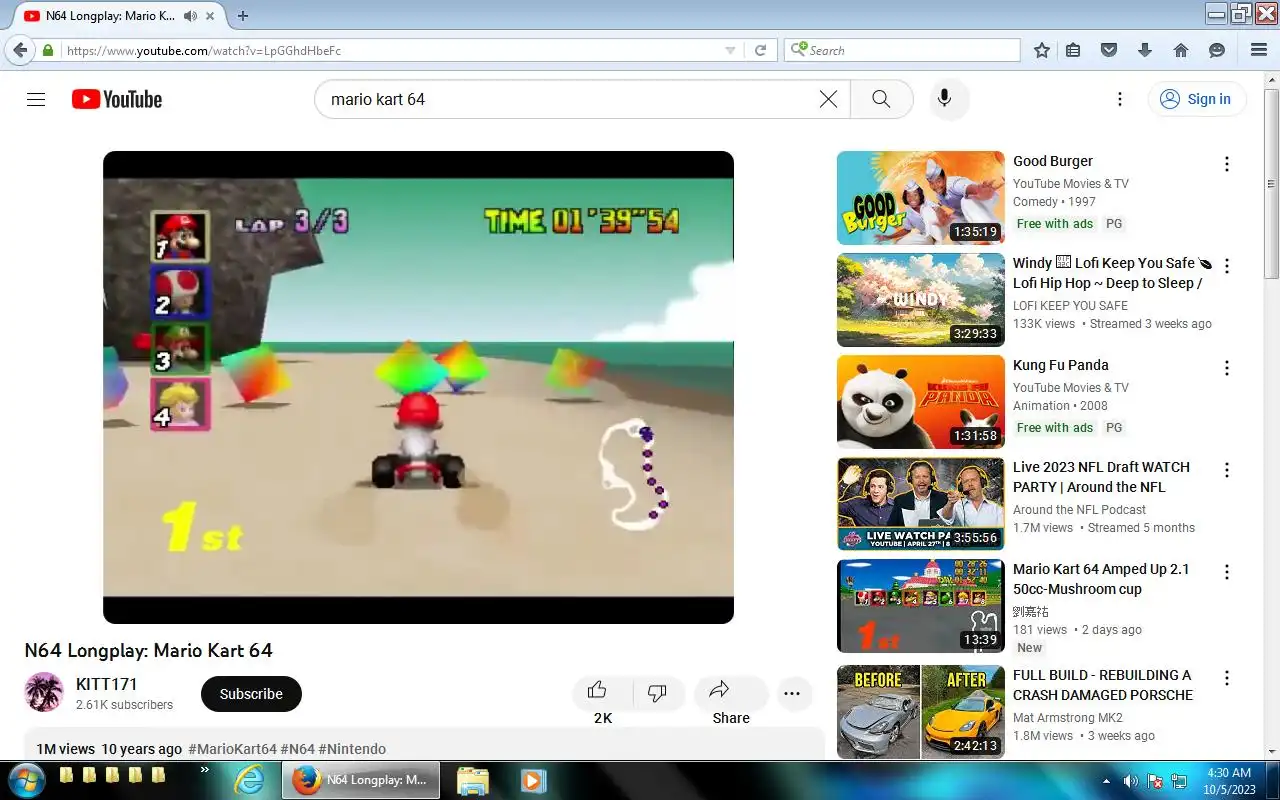
Task: Open the KITT171 channel avatar
Action: (x=44, y=693)
